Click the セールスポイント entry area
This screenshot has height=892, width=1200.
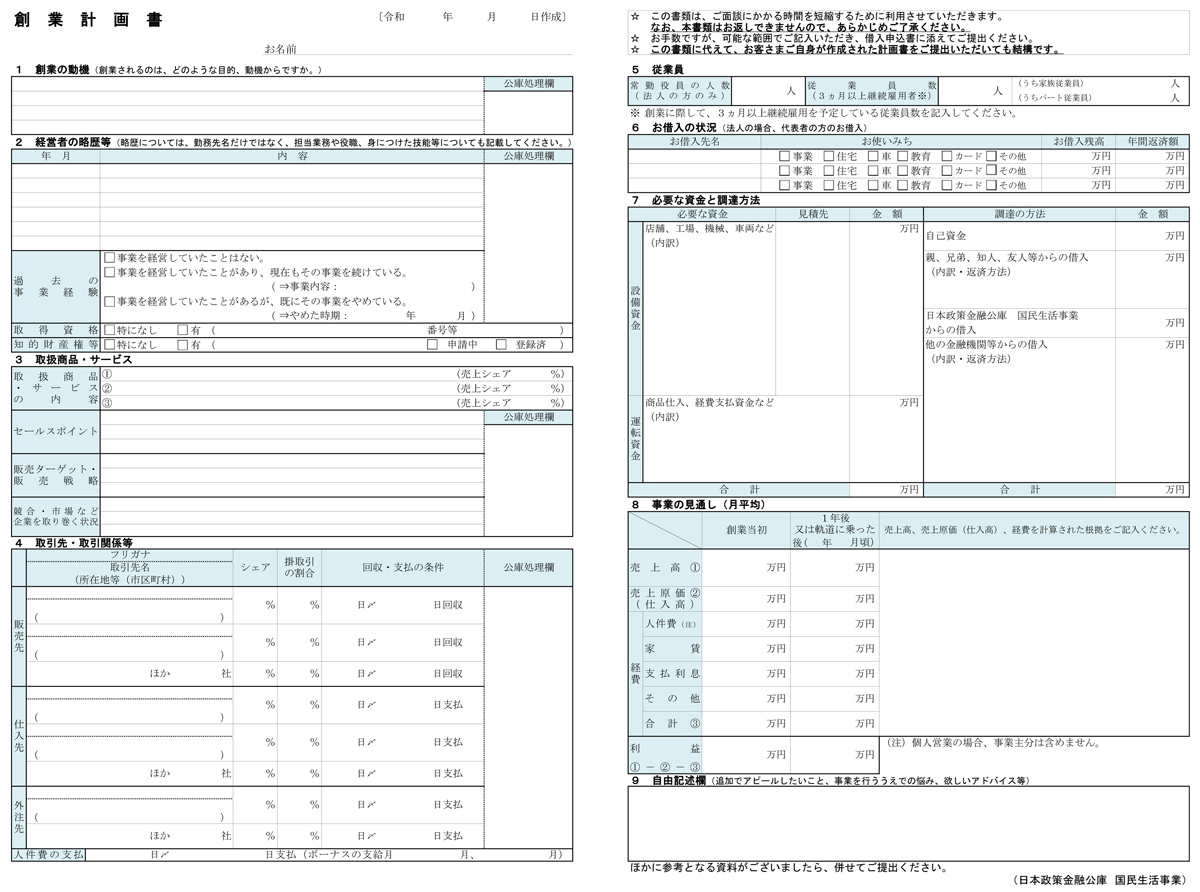(x=292, y=431)
